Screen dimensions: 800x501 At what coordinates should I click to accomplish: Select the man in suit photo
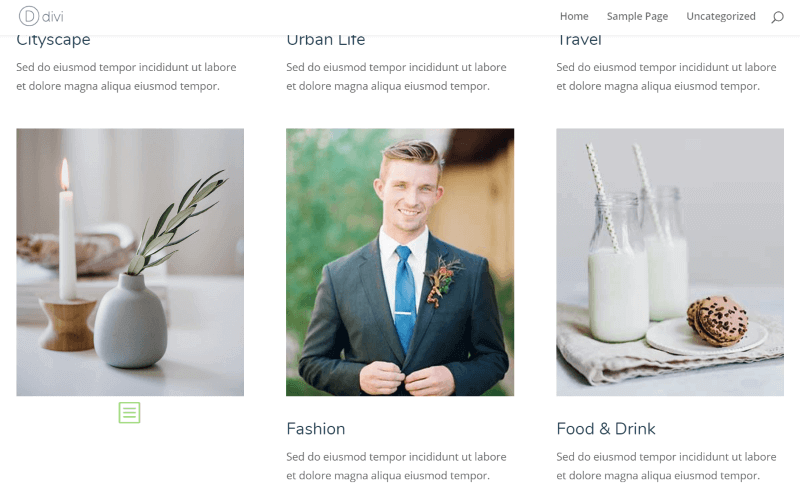coord(400,262)
